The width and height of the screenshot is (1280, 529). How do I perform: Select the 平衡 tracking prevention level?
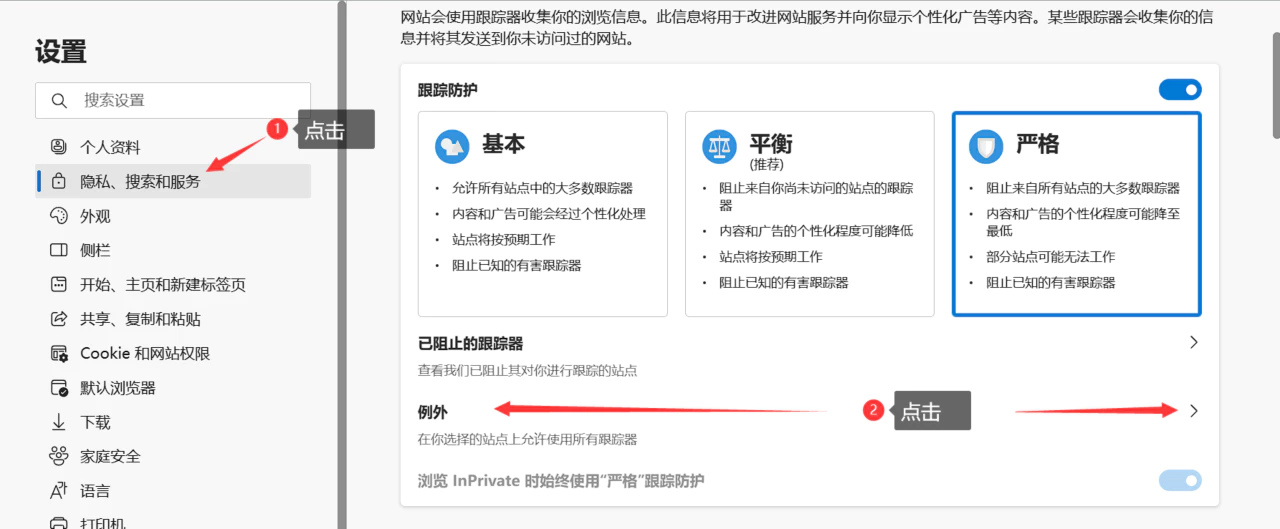pos(809,214)
